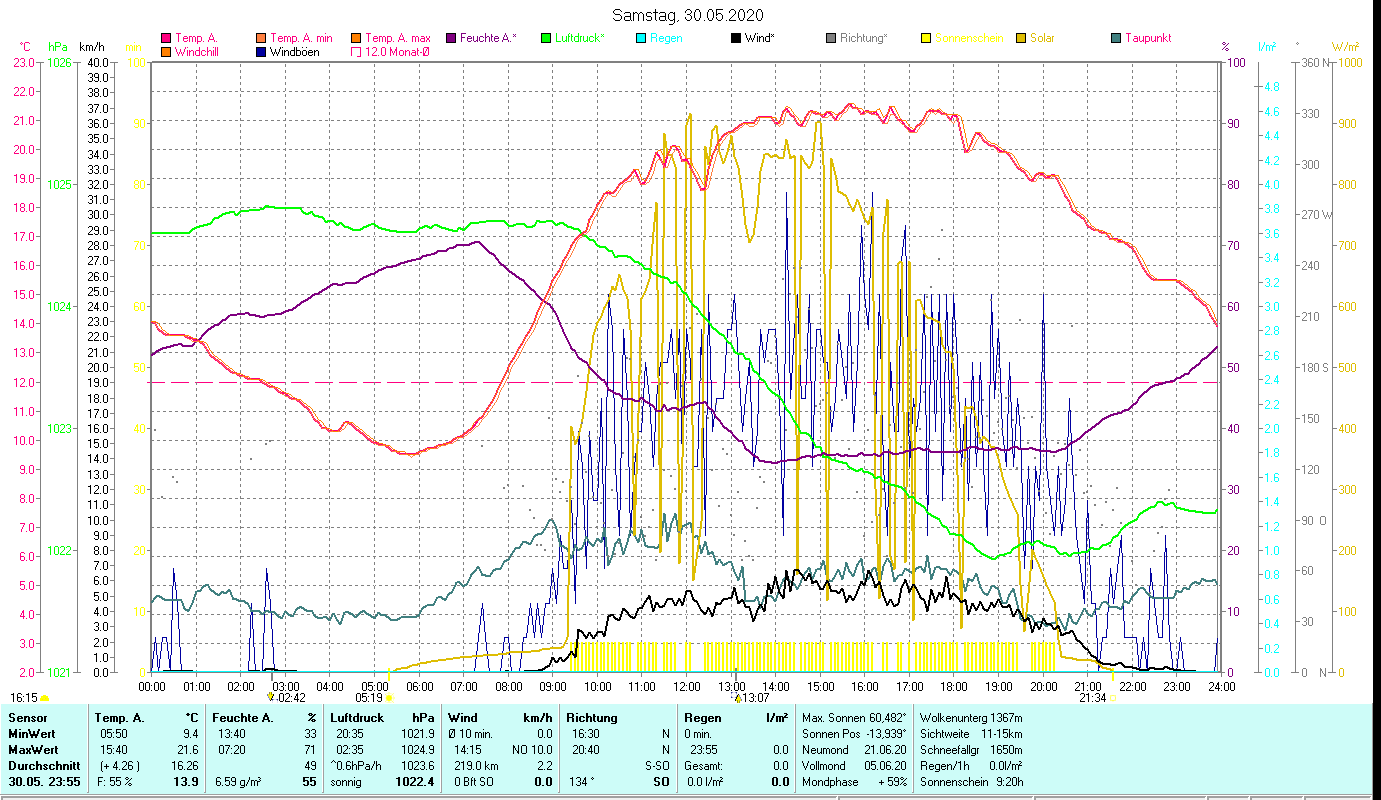
Task: Select the green Luftdruck* legend swatch
Action: (545, 39)
